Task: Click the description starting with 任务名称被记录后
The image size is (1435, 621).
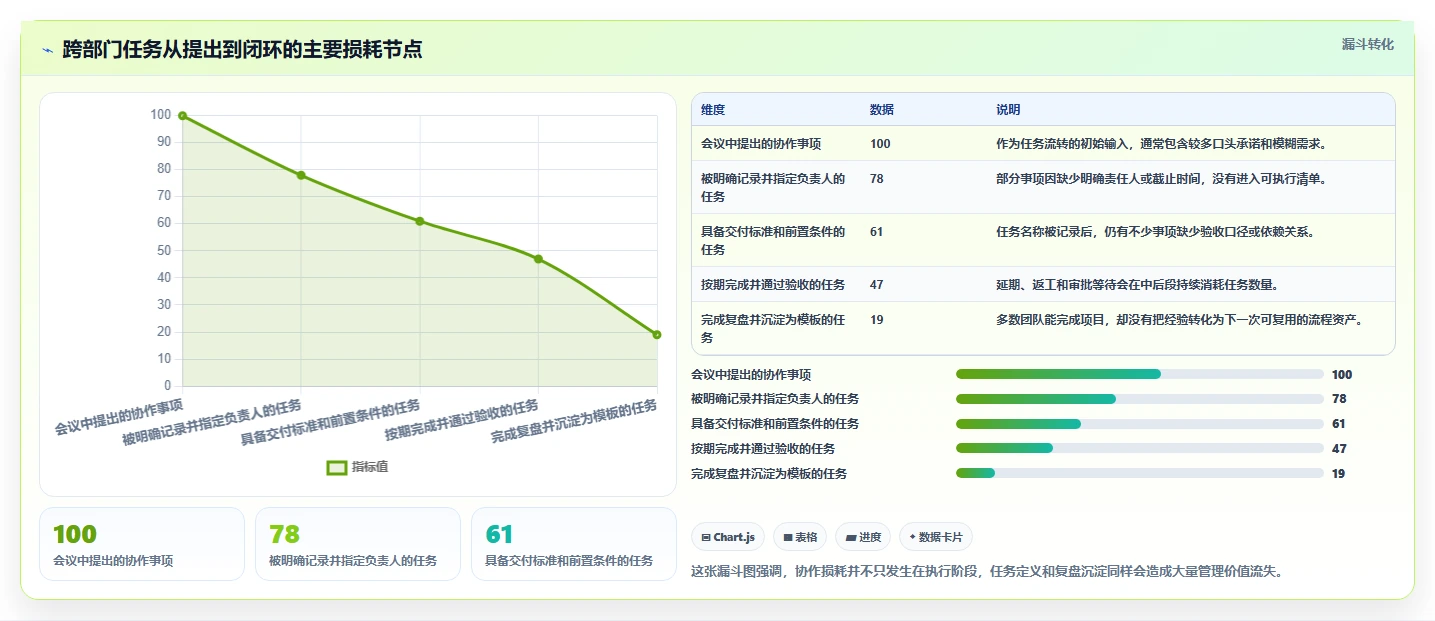Action: (x=1155, y=232)
